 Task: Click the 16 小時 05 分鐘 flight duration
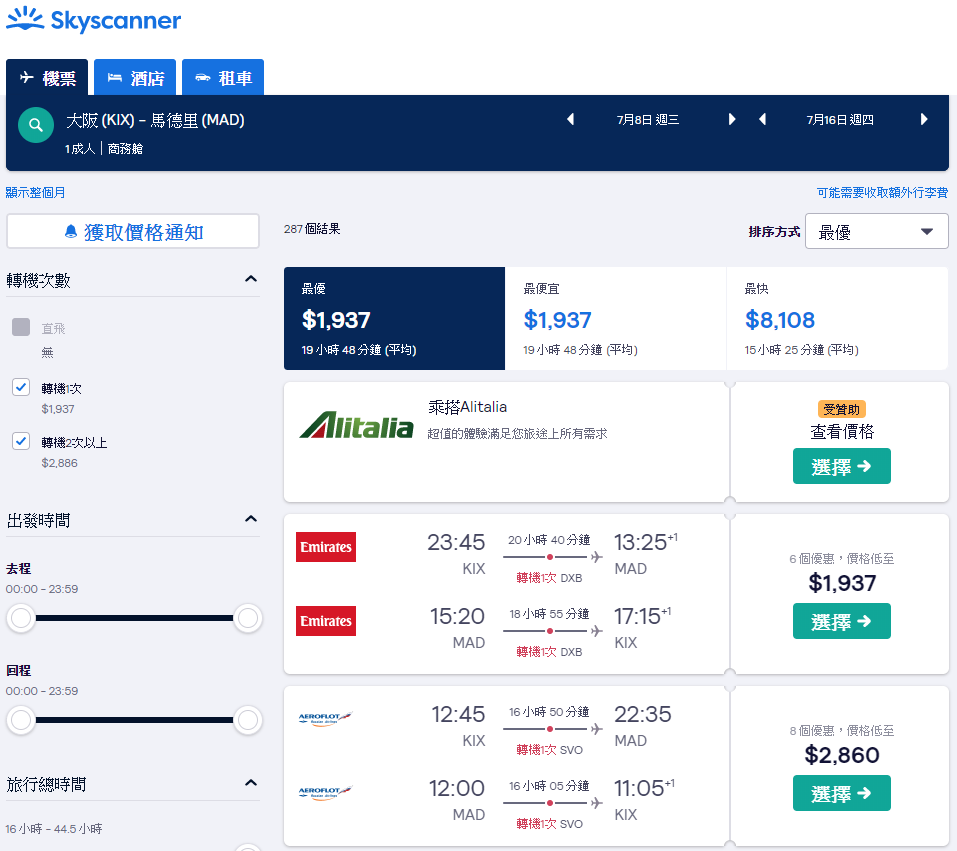pos(549,786)
